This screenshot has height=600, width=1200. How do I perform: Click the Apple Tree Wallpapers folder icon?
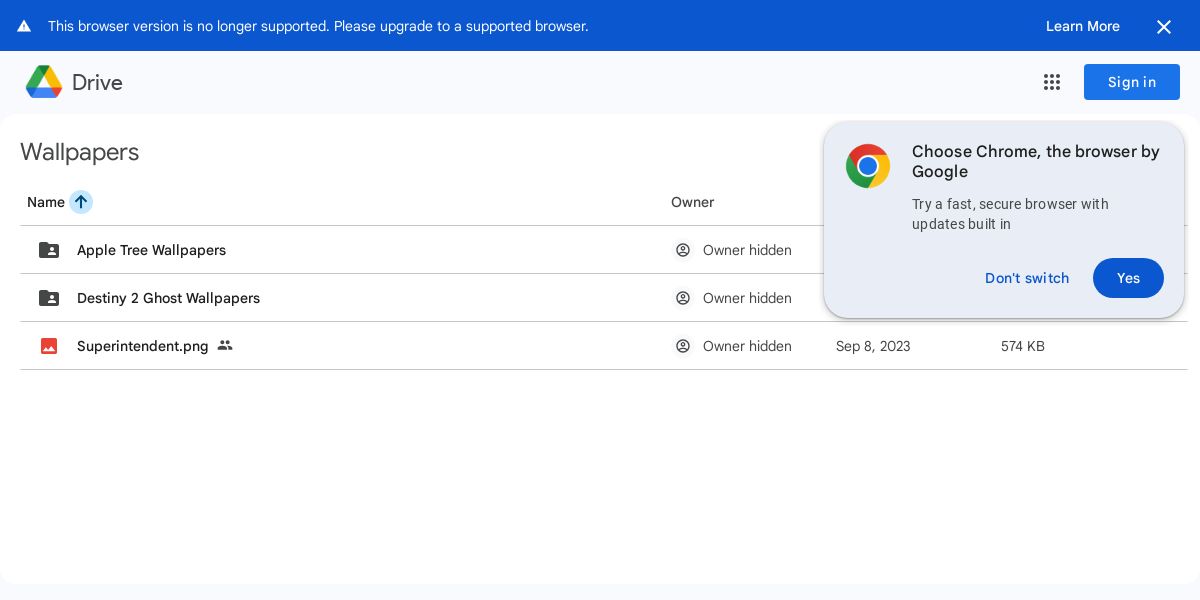tap(49, 250)
